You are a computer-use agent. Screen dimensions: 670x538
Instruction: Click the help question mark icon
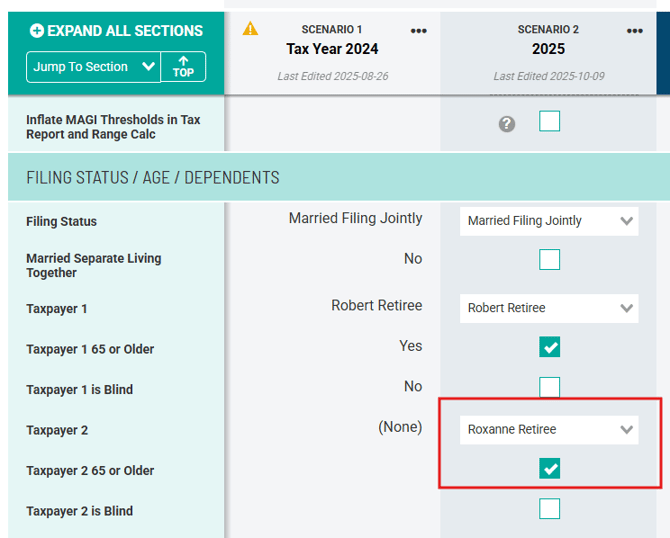pyautogui.click(x=507, y=124)
